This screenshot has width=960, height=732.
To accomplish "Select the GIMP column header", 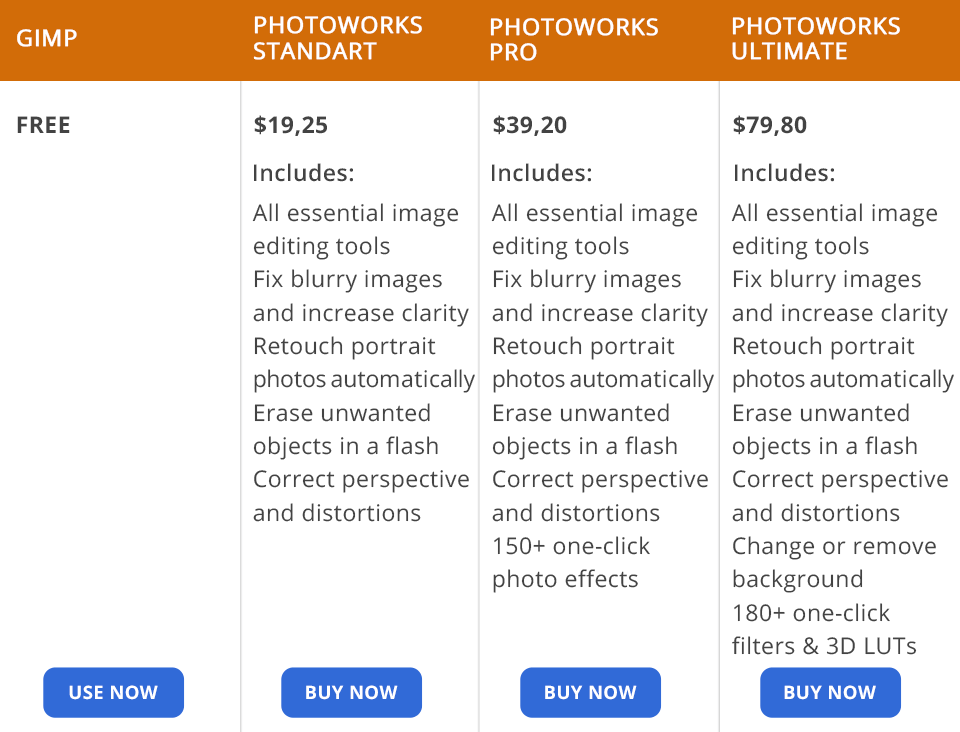I will [x=47, y=40].
